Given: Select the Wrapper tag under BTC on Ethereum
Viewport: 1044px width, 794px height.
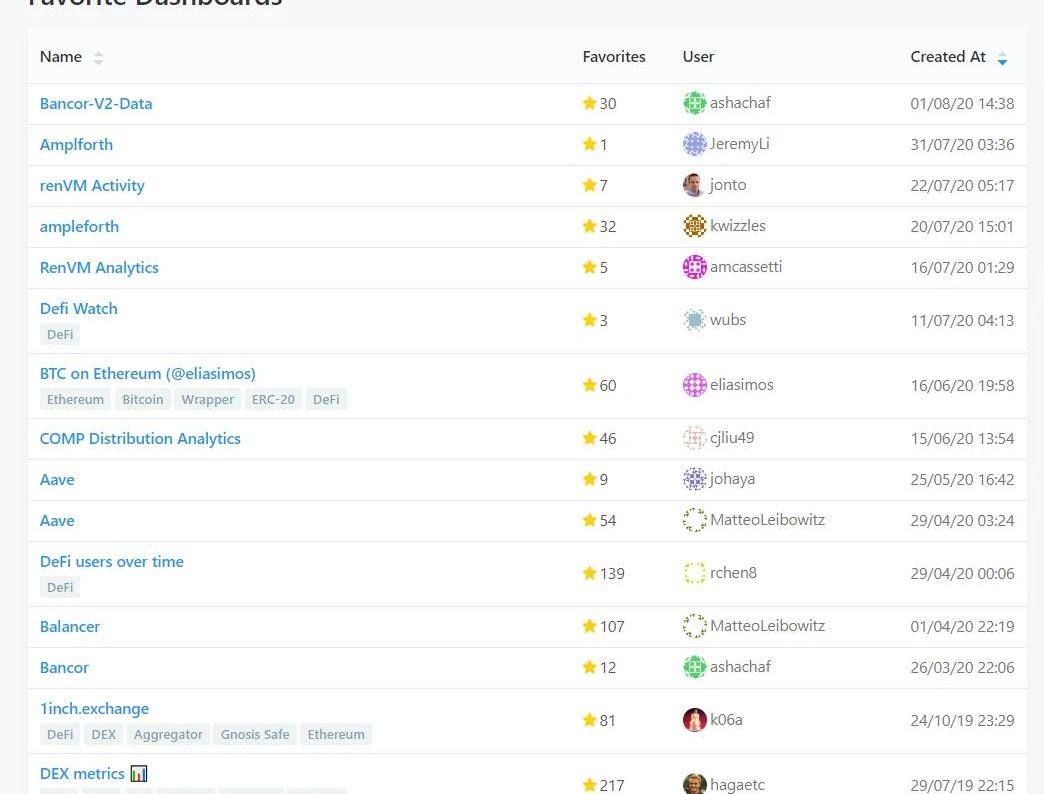Looking at the screenshot, I should pyautogui.click(x=207, y=399).
